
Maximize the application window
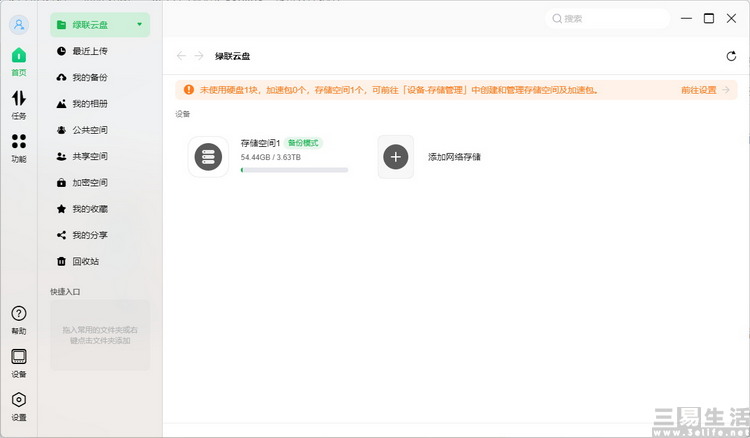(709, 19)
